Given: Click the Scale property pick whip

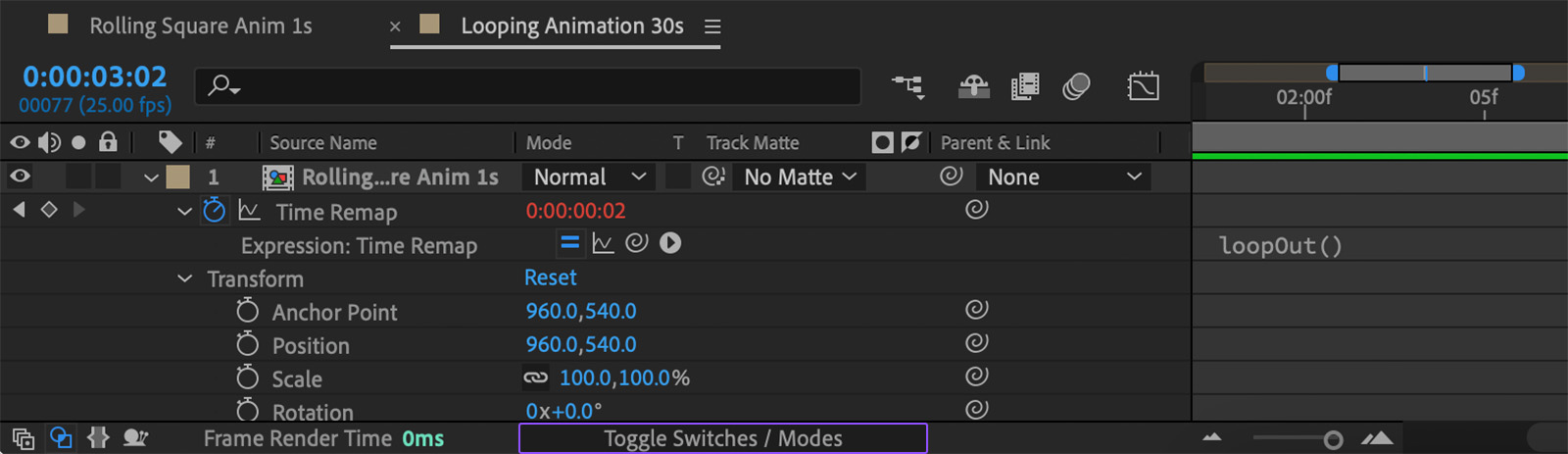Looking at the screenshot, I should pyautogui.click(x=976, y=376).
